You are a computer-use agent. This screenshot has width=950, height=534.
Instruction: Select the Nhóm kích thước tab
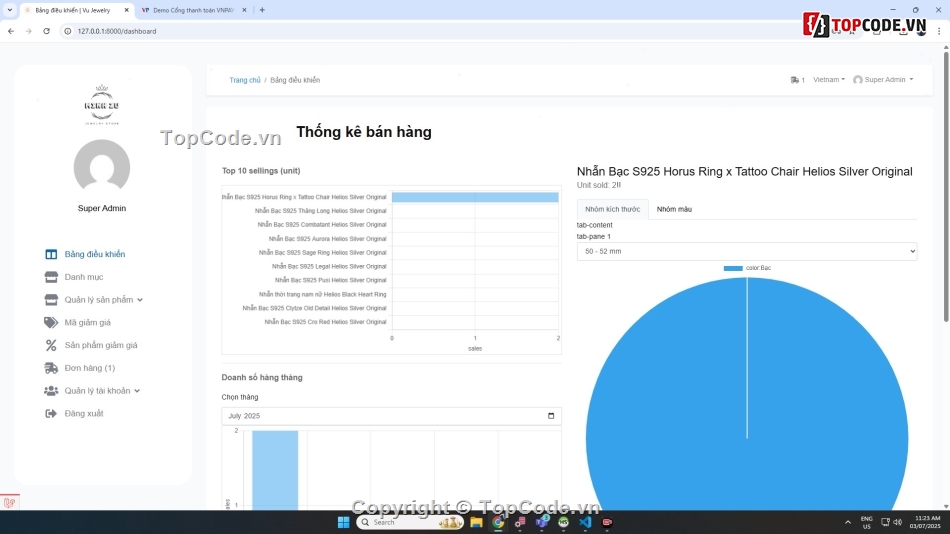tap(612, 209)
